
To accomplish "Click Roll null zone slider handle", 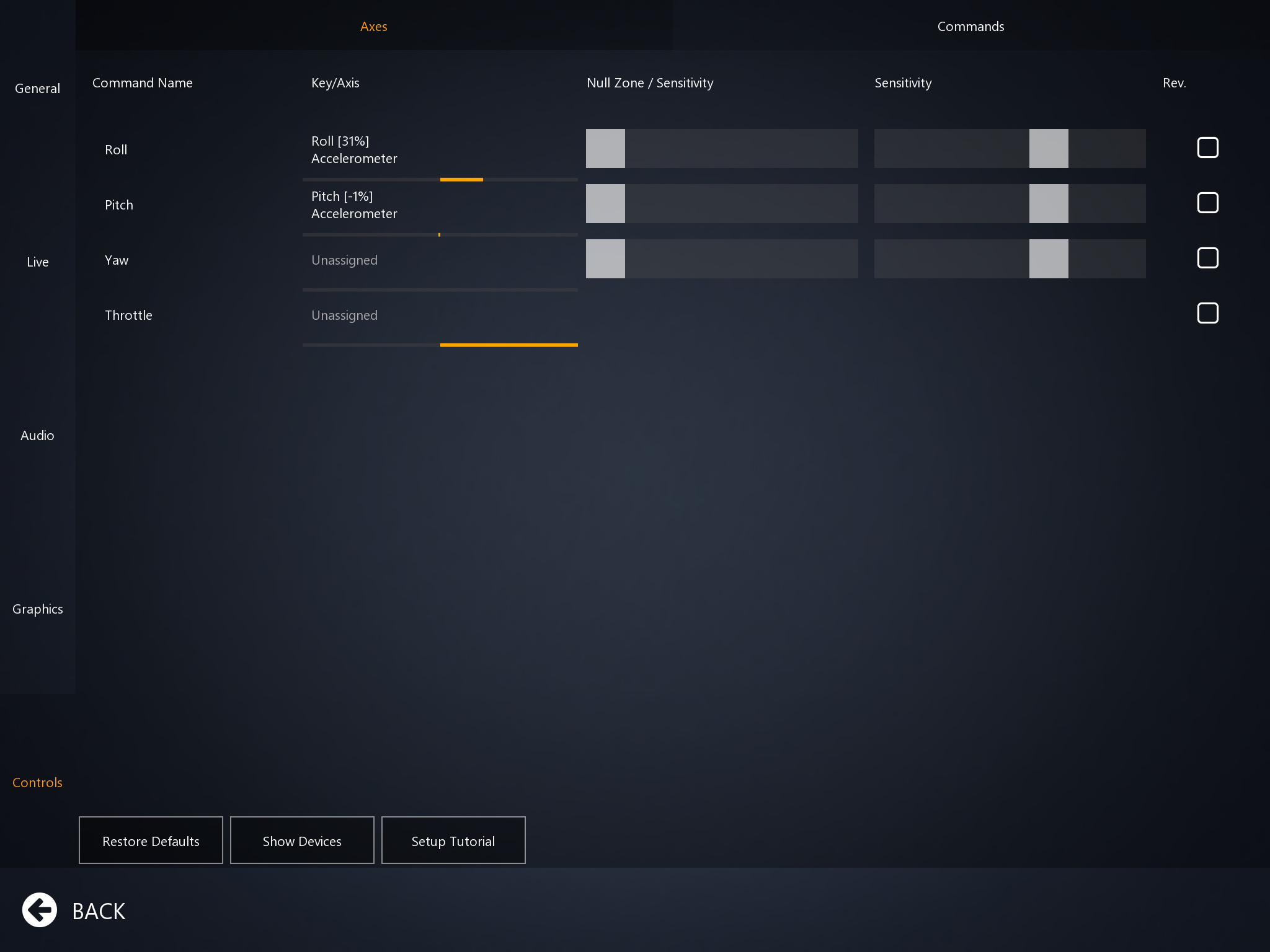I will point(605,148).
